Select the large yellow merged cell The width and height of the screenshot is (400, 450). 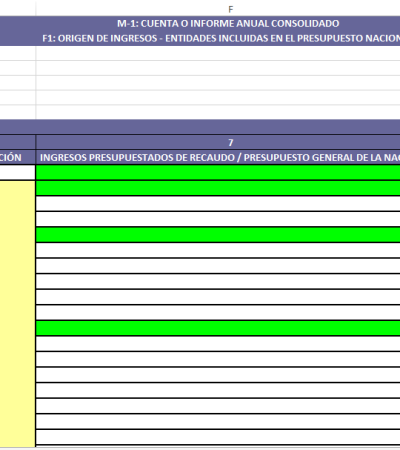pos(17,314)
